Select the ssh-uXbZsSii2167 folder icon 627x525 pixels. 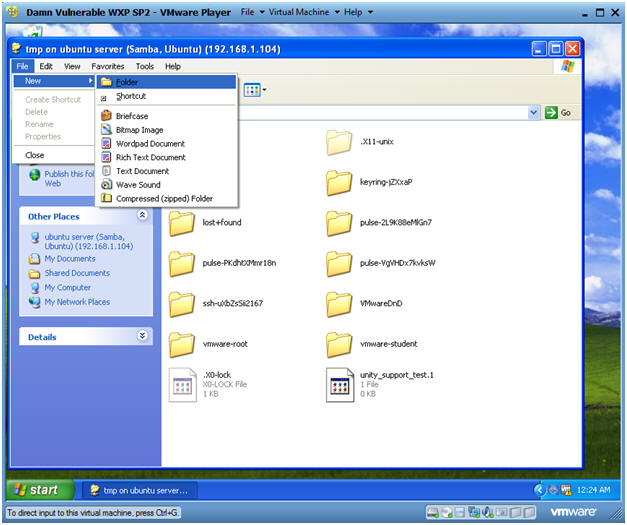click(182, 304)
